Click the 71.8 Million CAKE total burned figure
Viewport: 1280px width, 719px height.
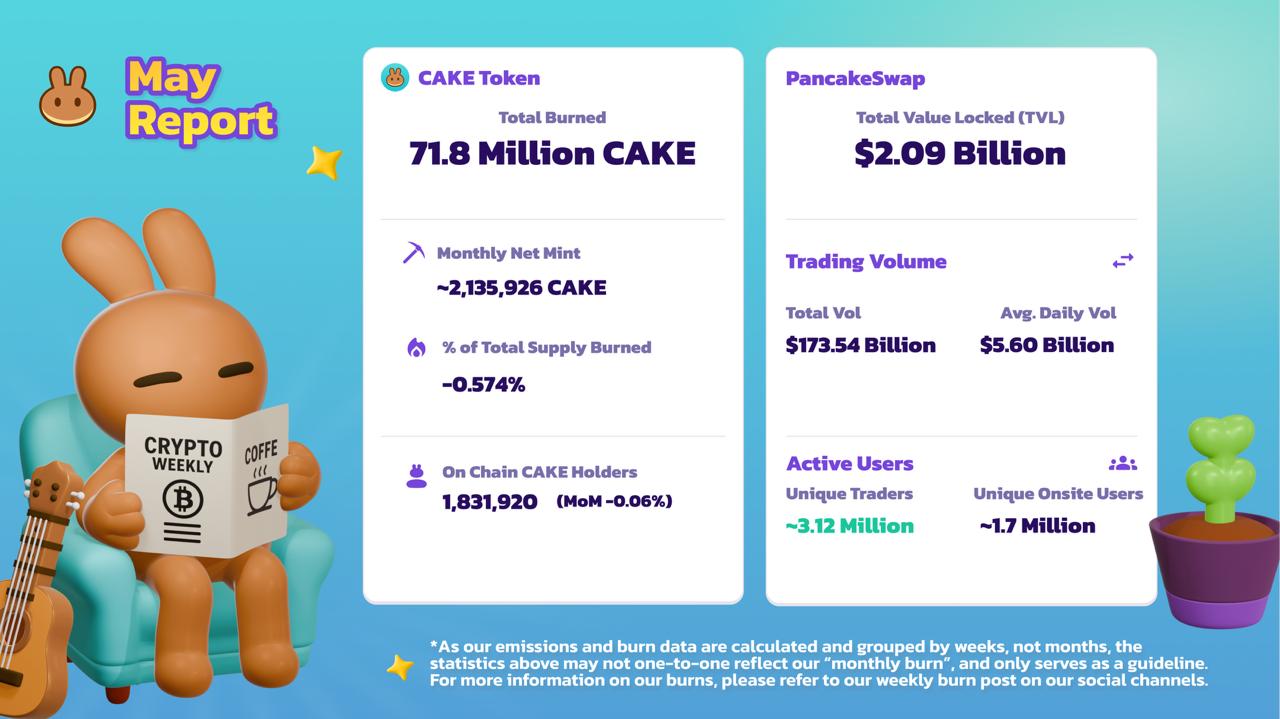(x=552, y=153)
